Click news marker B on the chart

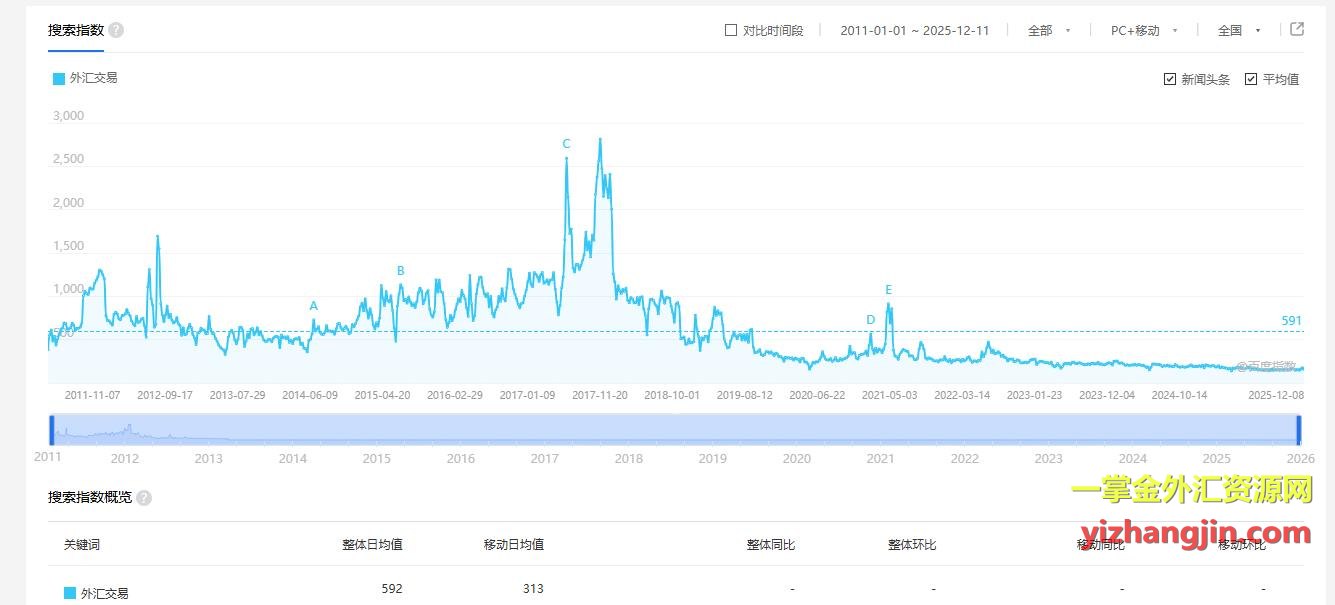pyautogui.click(x=401, y=271)
